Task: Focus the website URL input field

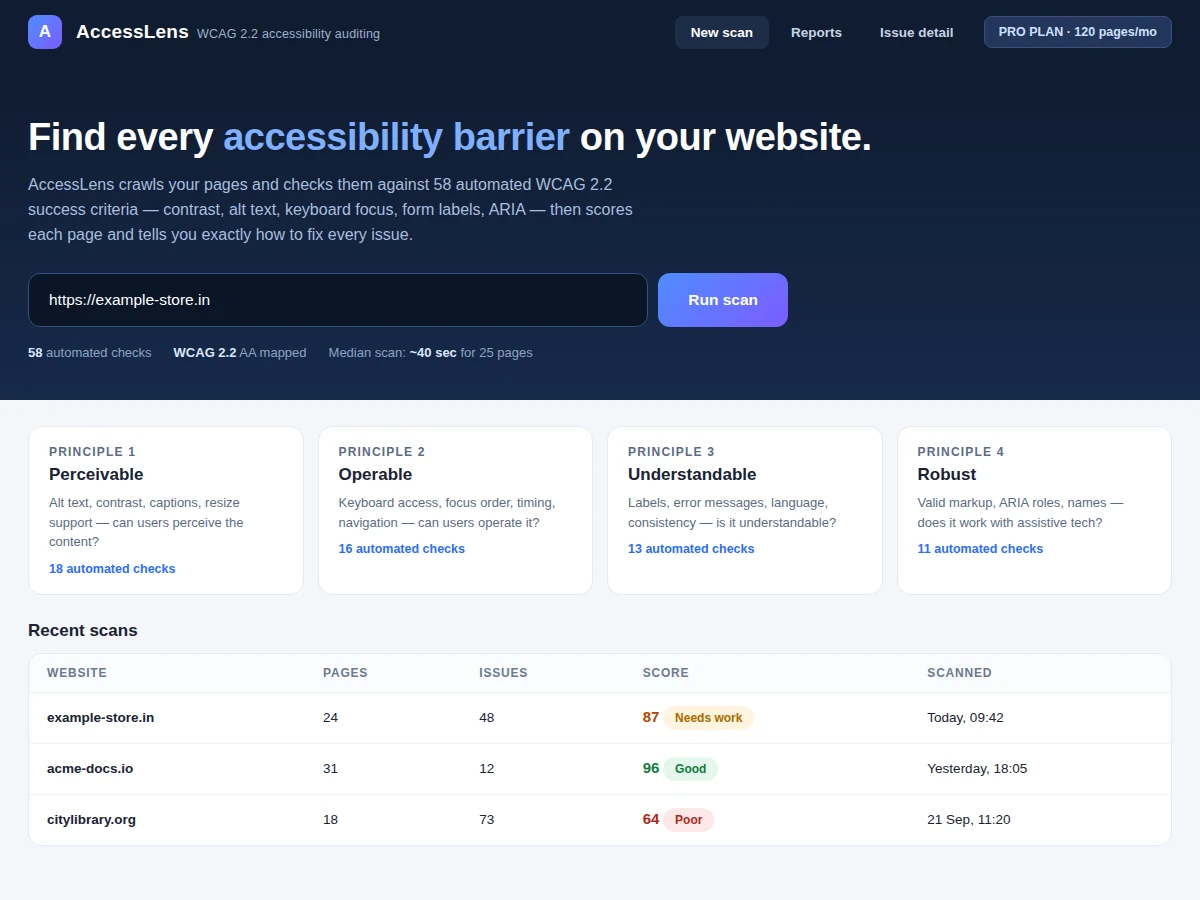Action: (x=338, y=300)
